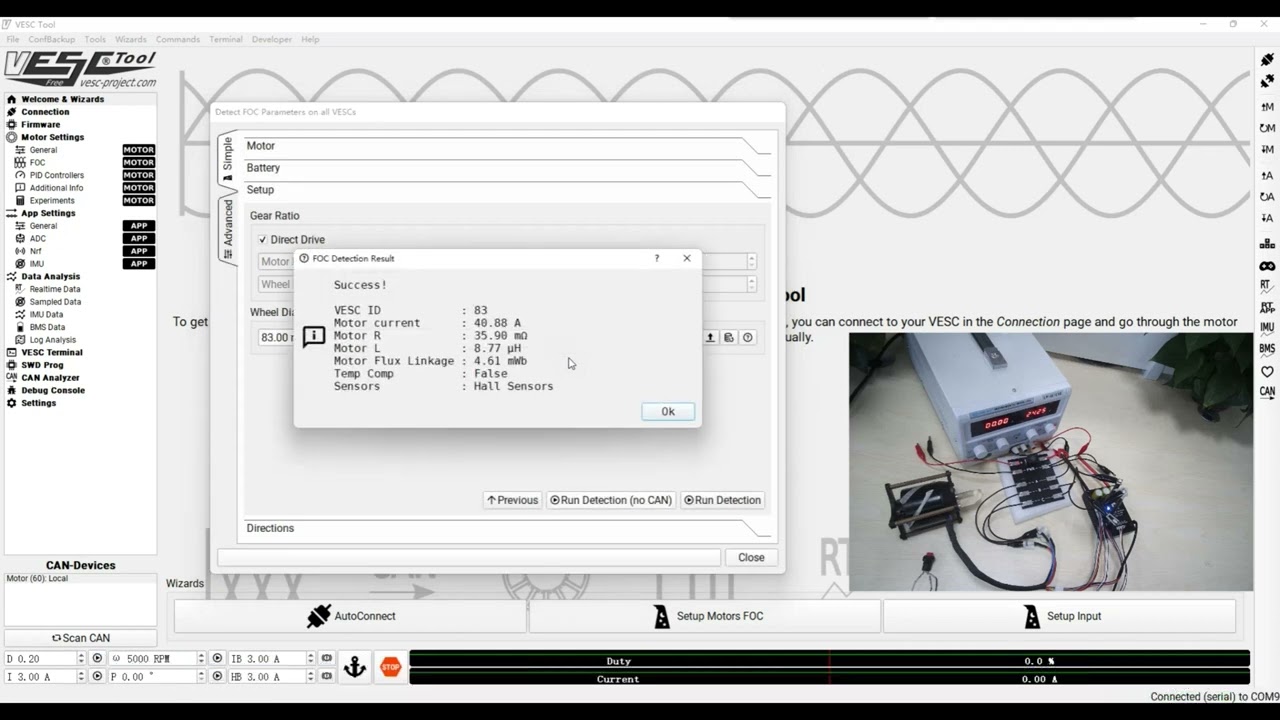Toggle the gamepad keyboard control icon

[x=1267, y=266]
